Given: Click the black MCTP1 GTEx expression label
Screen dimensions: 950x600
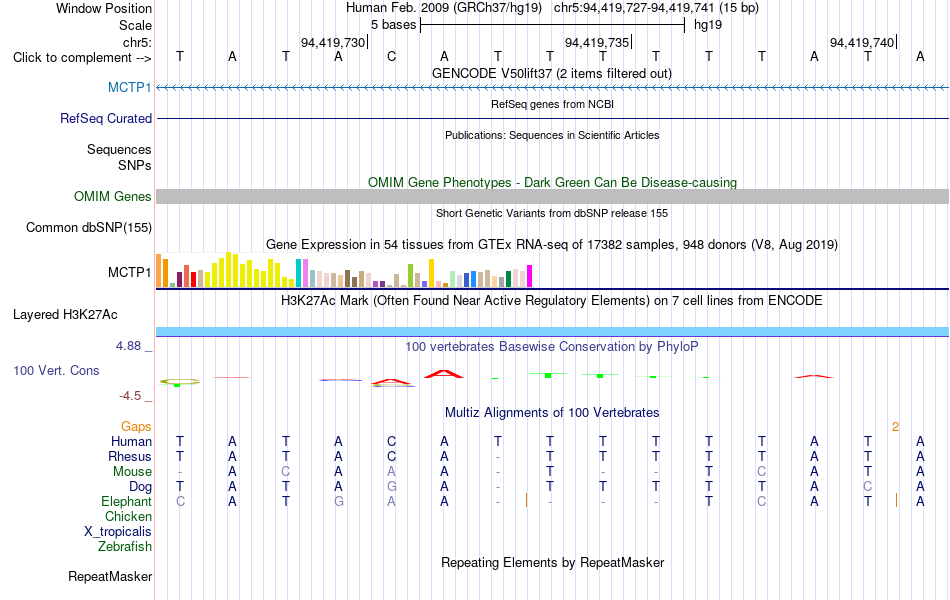Looking at the screenshot, I should [130, 272].
